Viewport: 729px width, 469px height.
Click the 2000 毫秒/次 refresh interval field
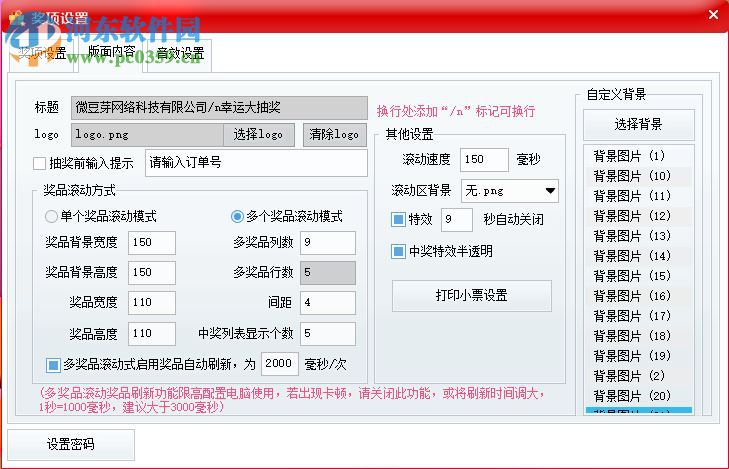coord(280,363)
